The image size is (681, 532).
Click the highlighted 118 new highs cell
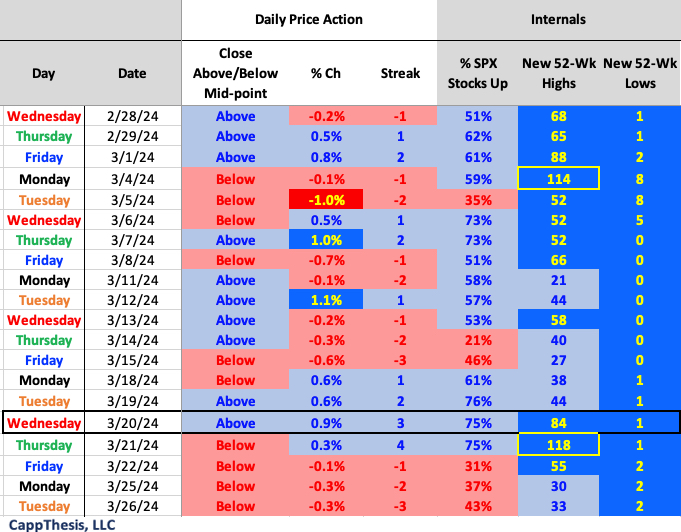[559, 444]
